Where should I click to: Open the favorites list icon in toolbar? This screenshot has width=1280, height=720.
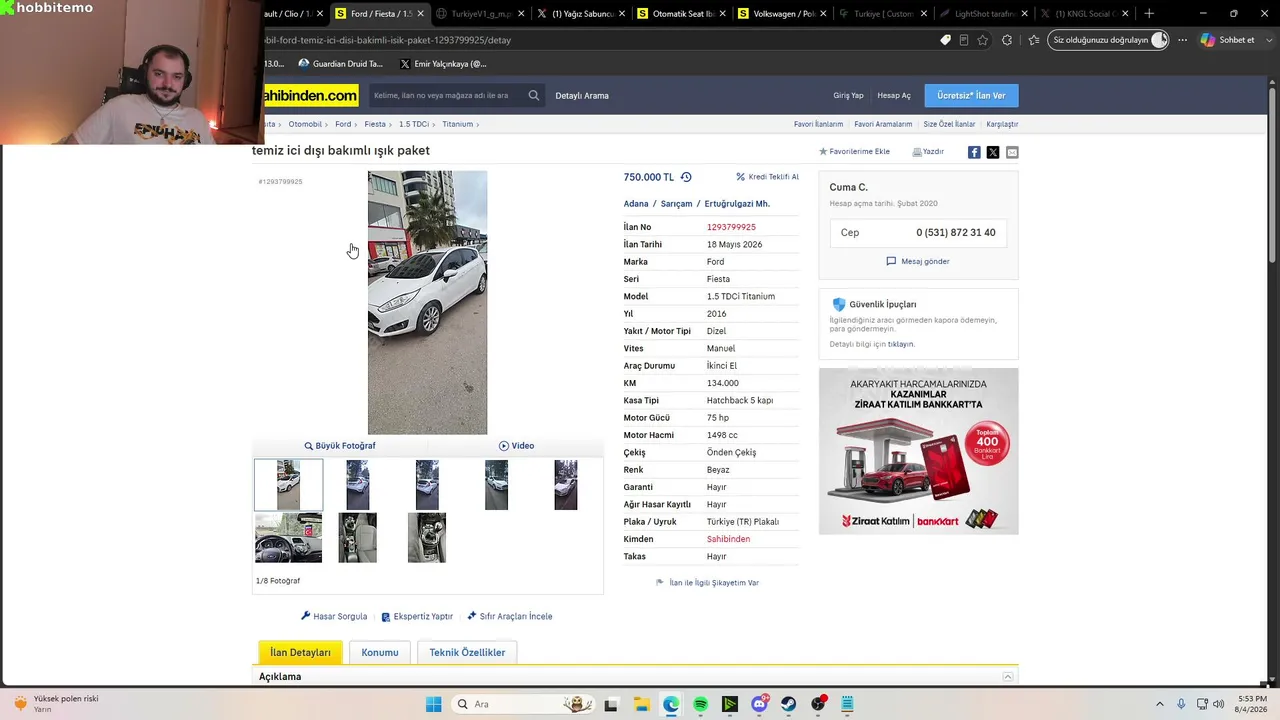pos(1033,40)
